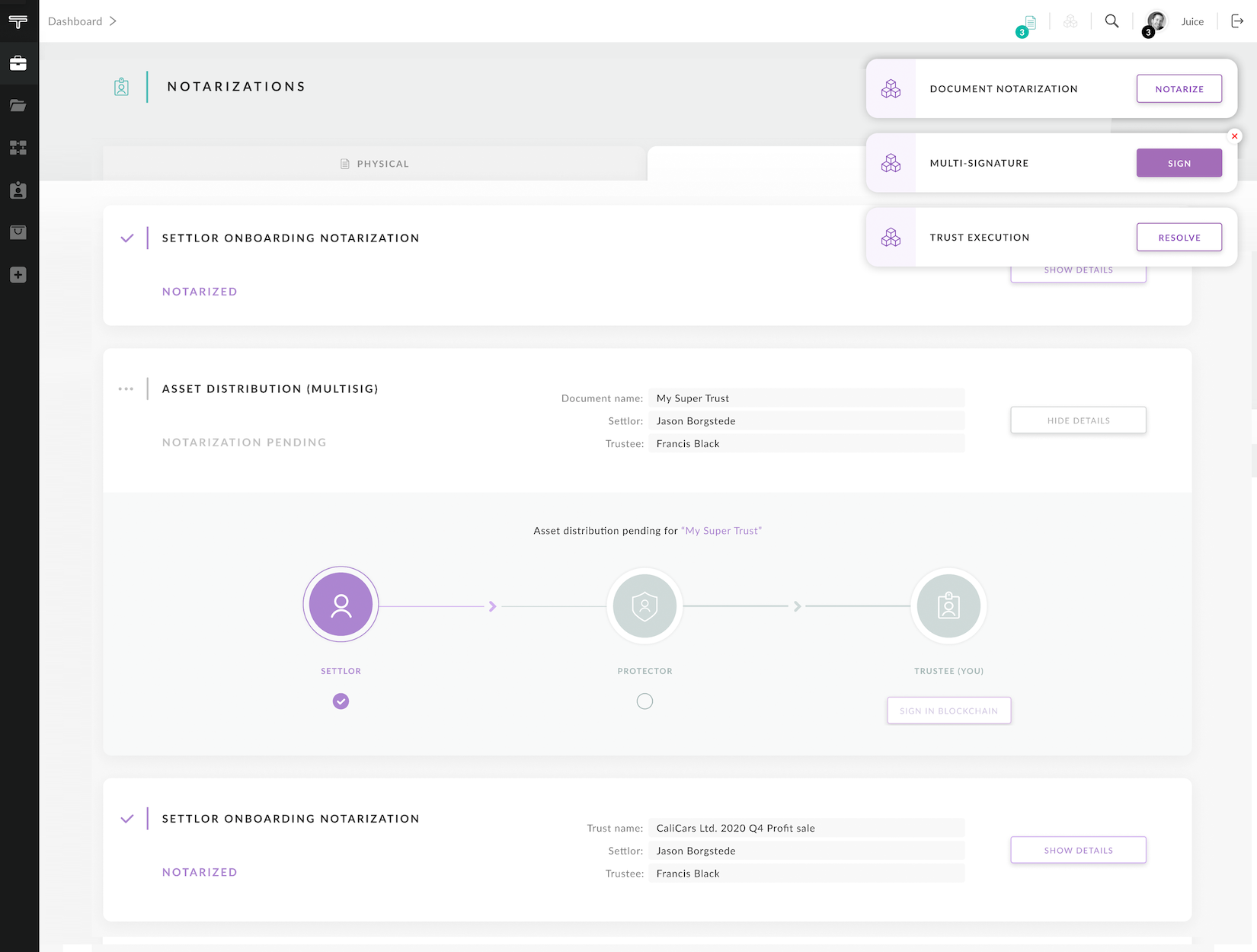Toggle the Protector empty status circle
This screenshot has width=1257, height=952.
click(x=644, y=701)
